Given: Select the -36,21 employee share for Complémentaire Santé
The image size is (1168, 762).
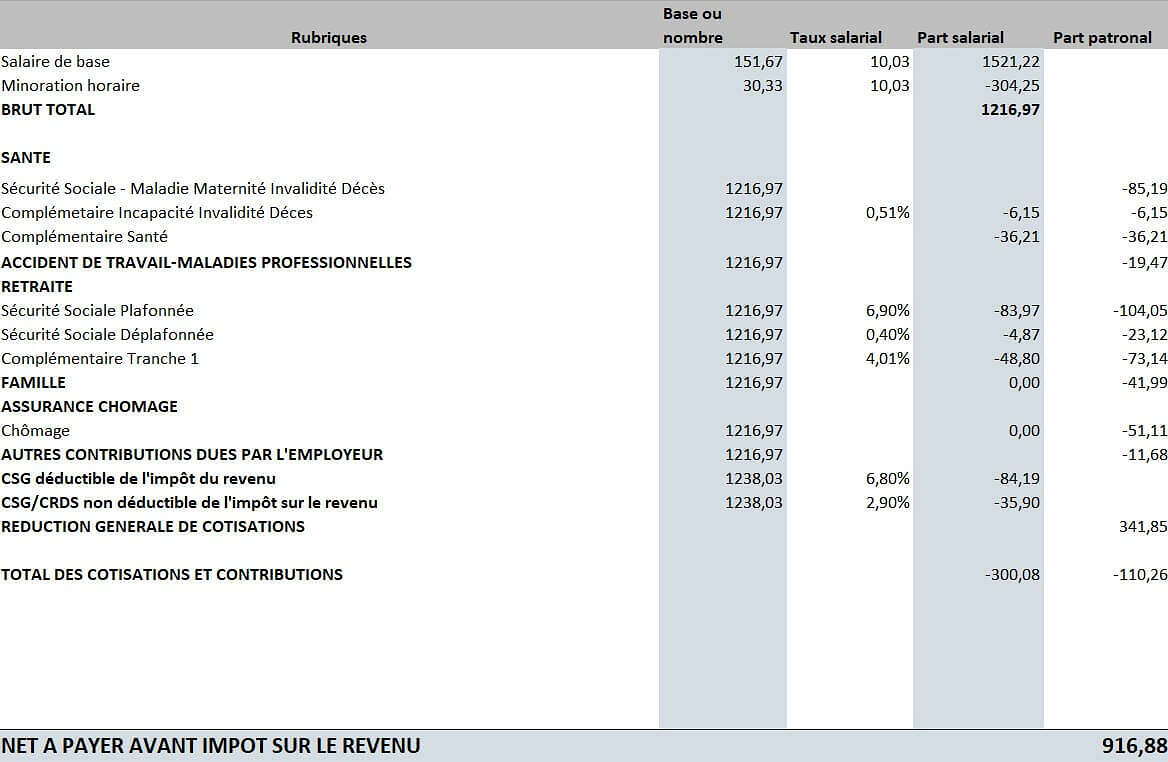Looking at the screenshot, I should [1017, 237].
